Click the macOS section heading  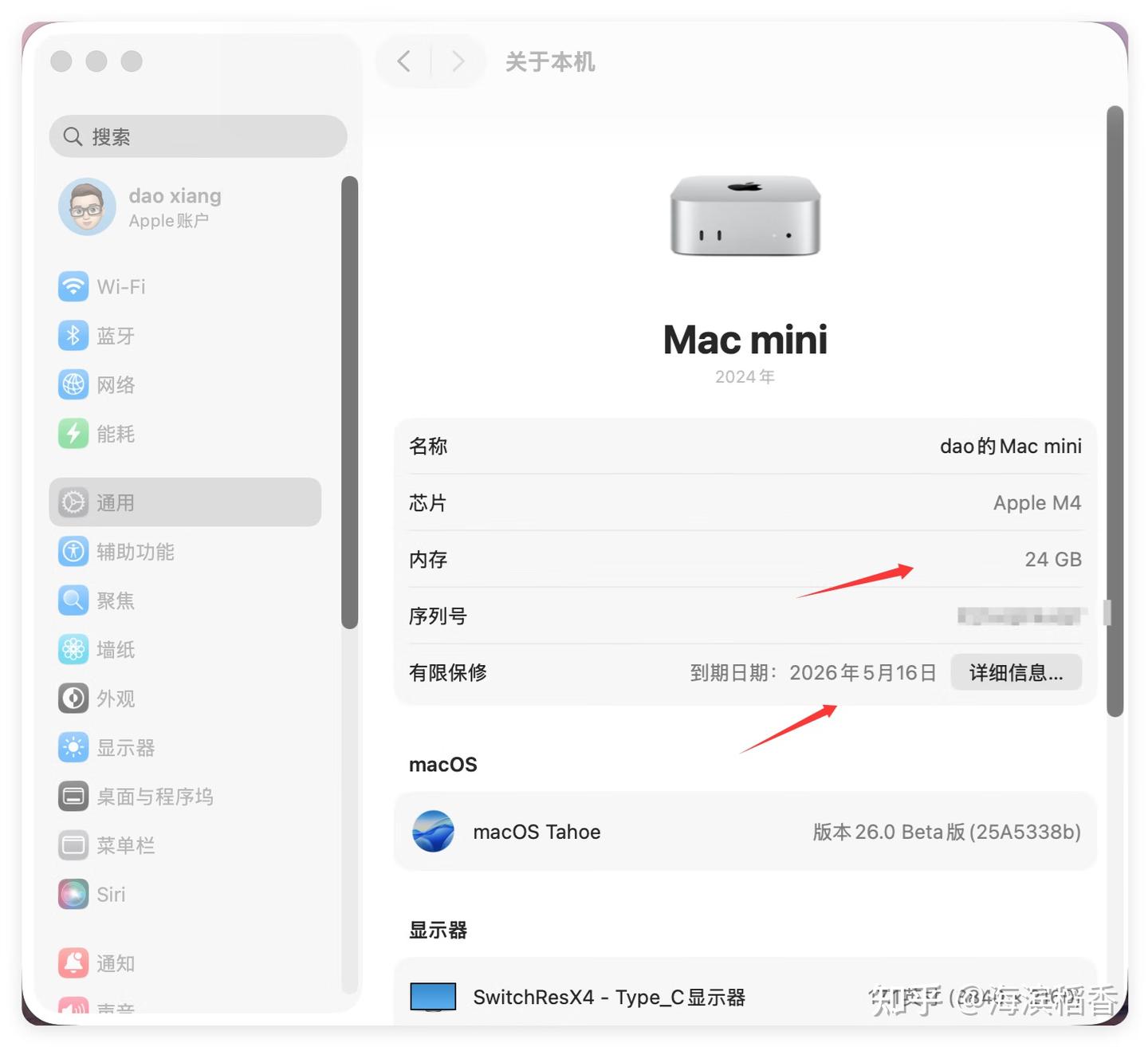pos(443,765)
